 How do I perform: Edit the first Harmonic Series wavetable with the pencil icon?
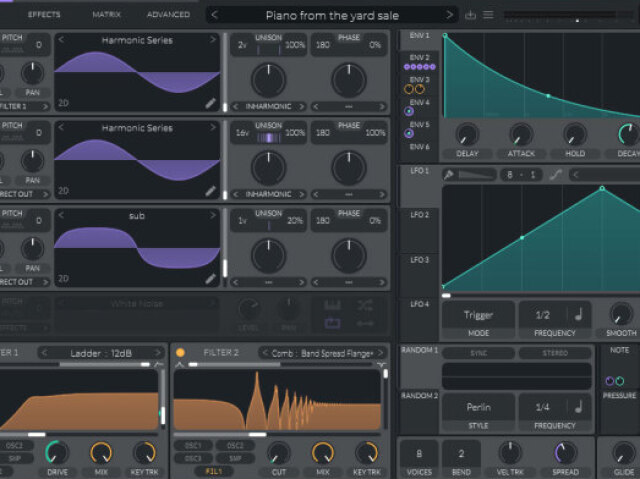click(210, 103)
